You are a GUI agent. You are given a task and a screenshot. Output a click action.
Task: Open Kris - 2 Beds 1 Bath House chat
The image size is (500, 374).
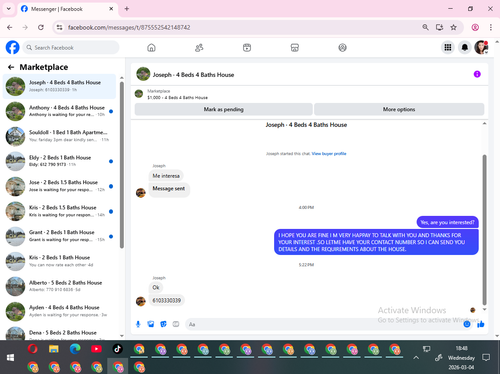pyautogui.click(x=59, y=261)
